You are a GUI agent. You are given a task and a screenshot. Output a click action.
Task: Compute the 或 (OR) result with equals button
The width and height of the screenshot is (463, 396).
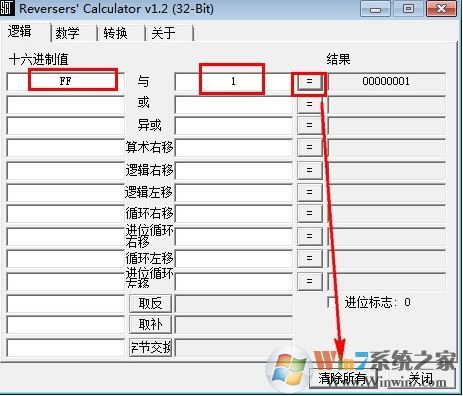point(310,104)
